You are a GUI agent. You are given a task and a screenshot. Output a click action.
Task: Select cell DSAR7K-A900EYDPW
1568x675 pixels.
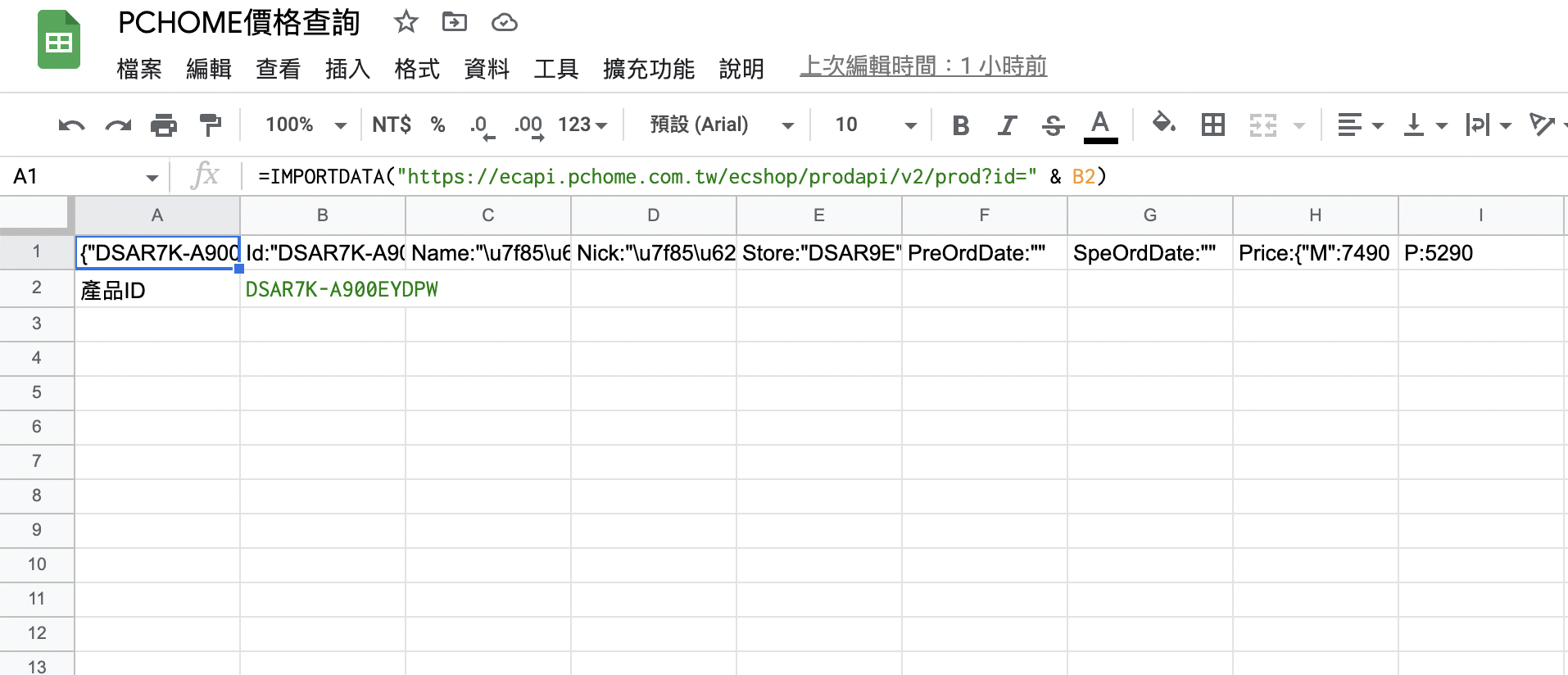pos(323,289)
